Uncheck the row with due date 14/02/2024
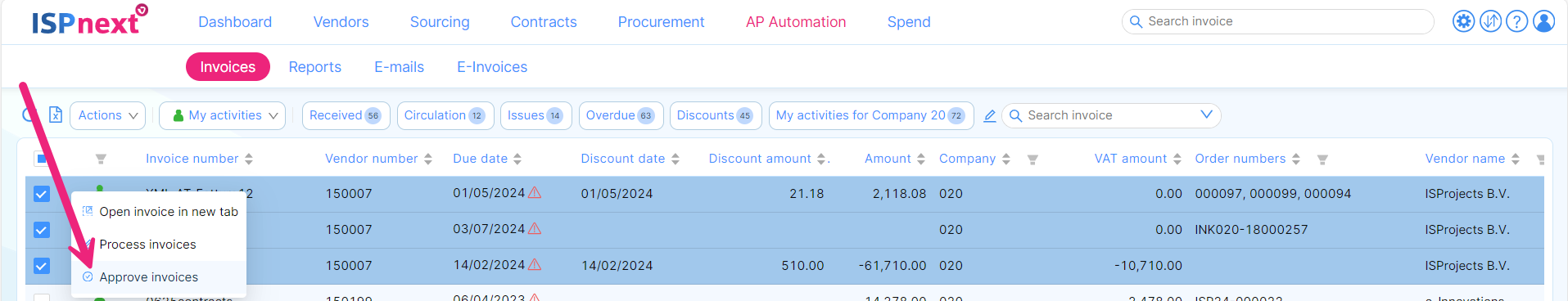The width and height of the screenshot is (1568, 301). tap(42, 266)
